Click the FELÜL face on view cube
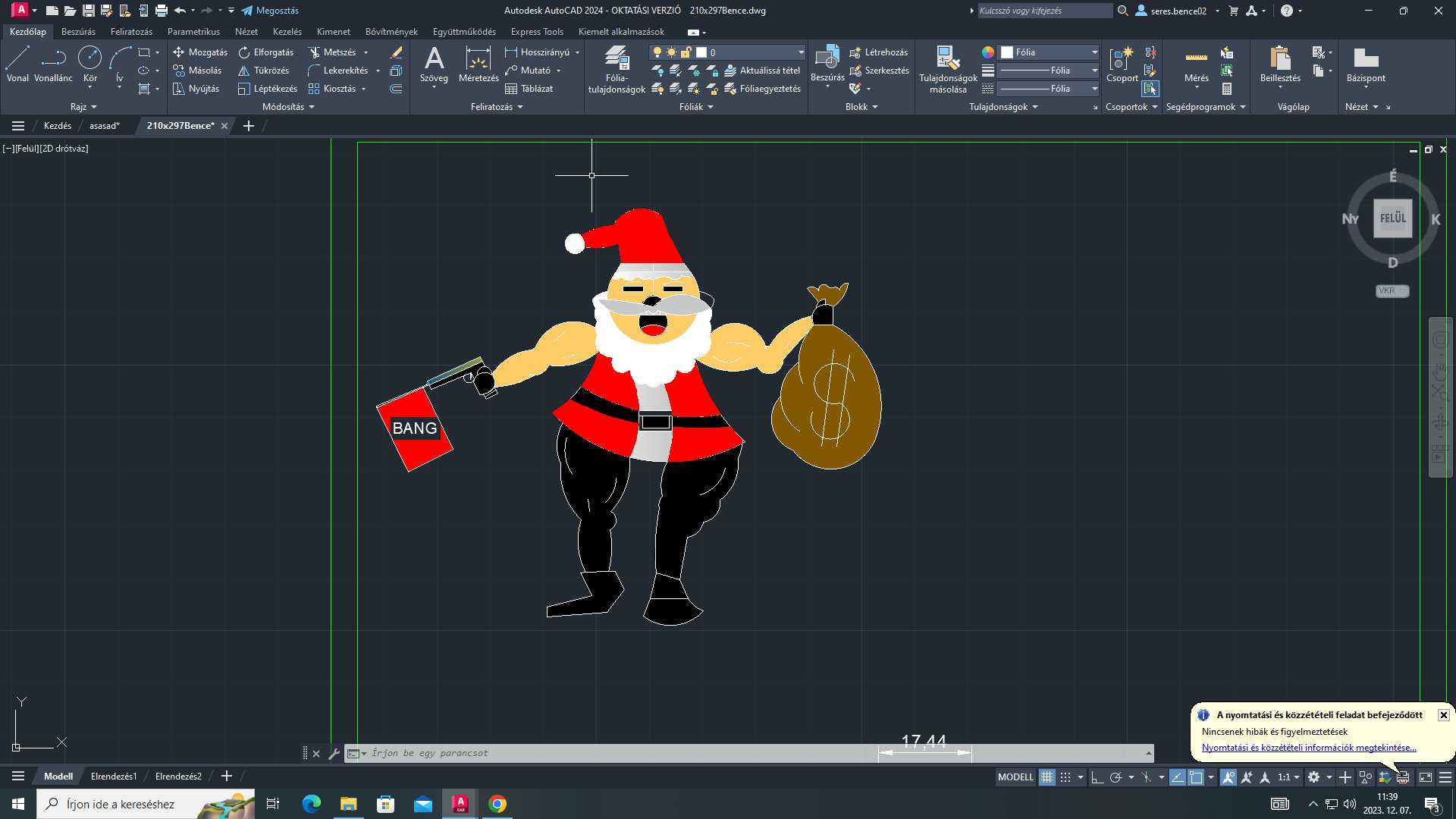 tap(1392, 218)
